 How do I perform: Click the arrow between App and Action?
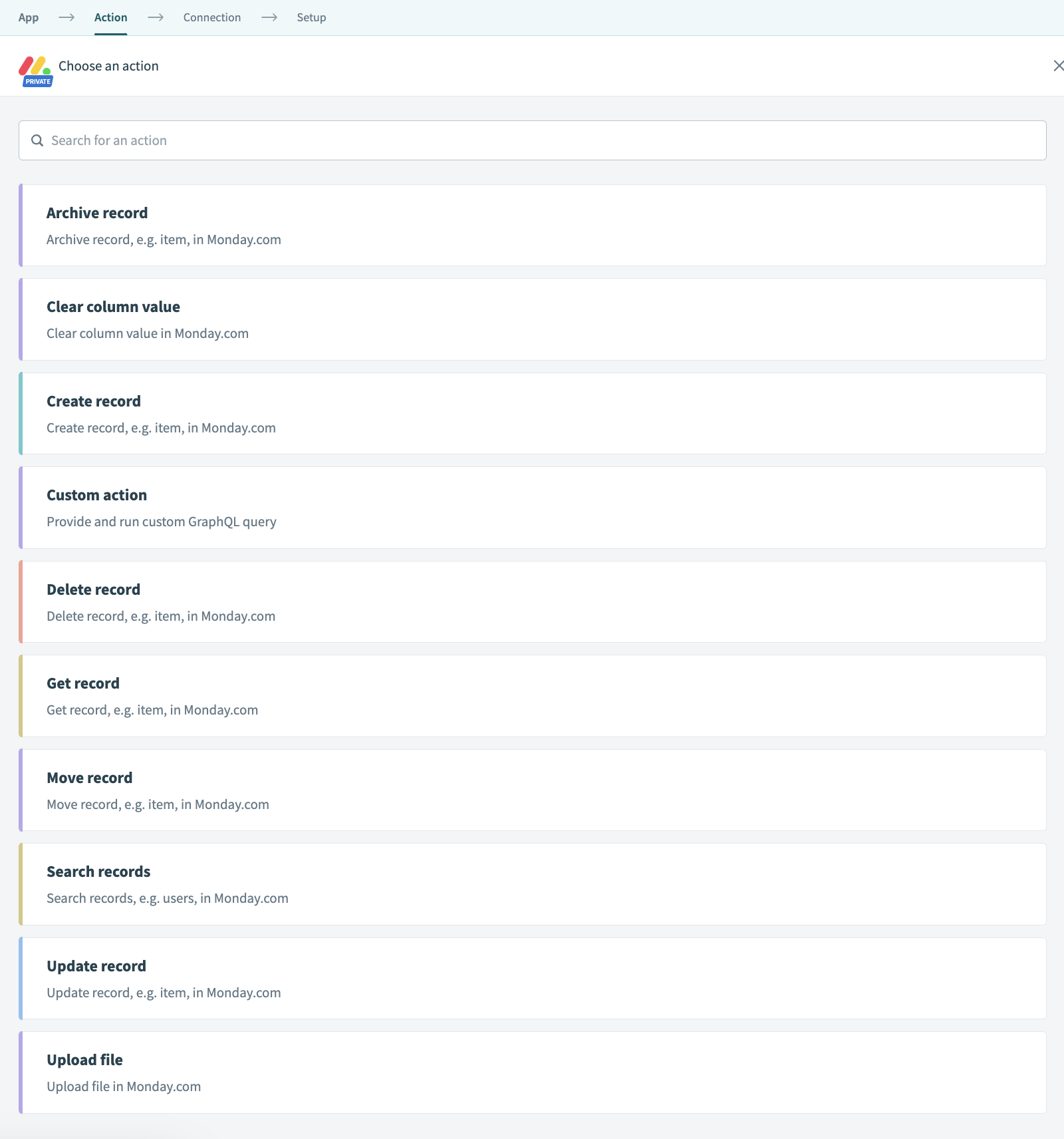point(66,17)
